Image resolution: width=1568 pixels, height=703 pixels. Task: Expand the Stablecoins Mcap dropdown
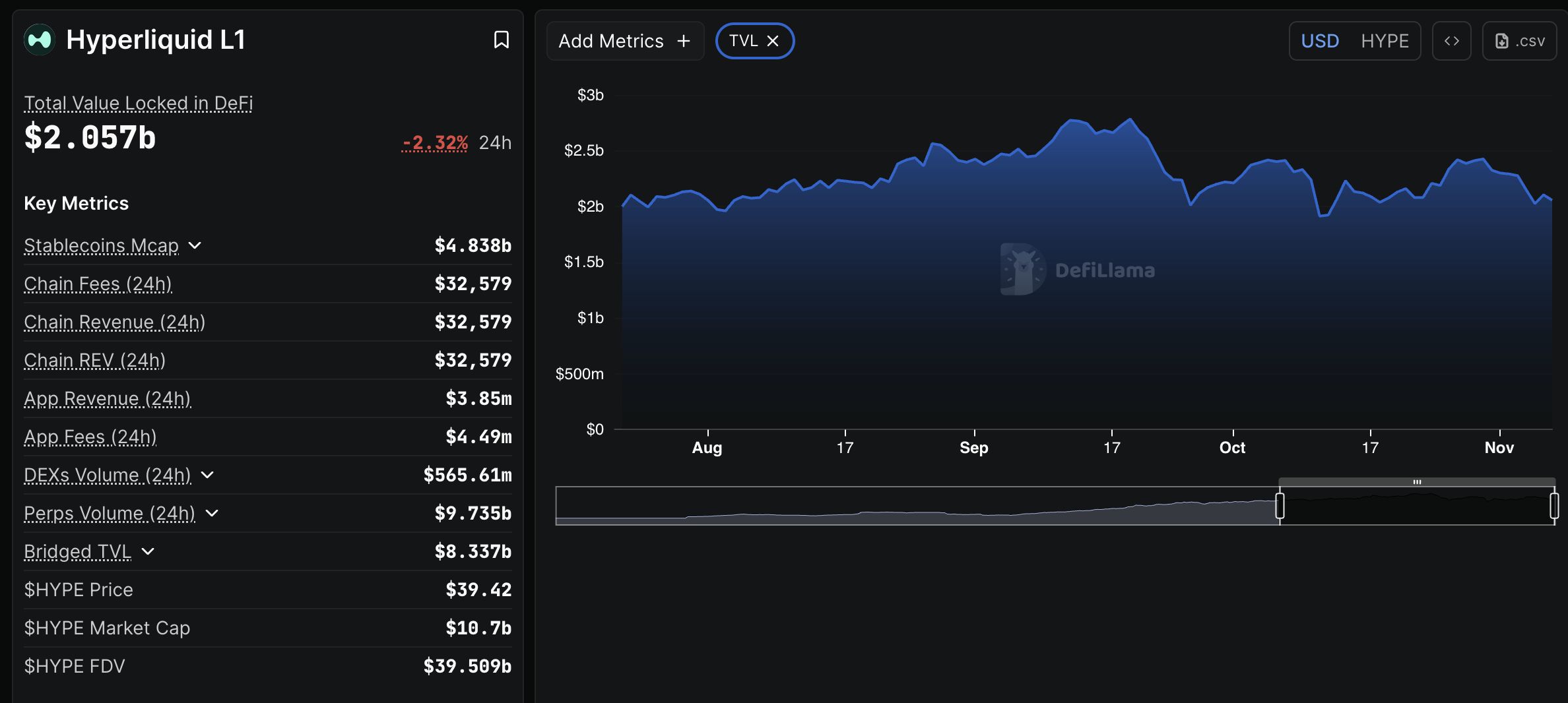click(x=195, y=245)
